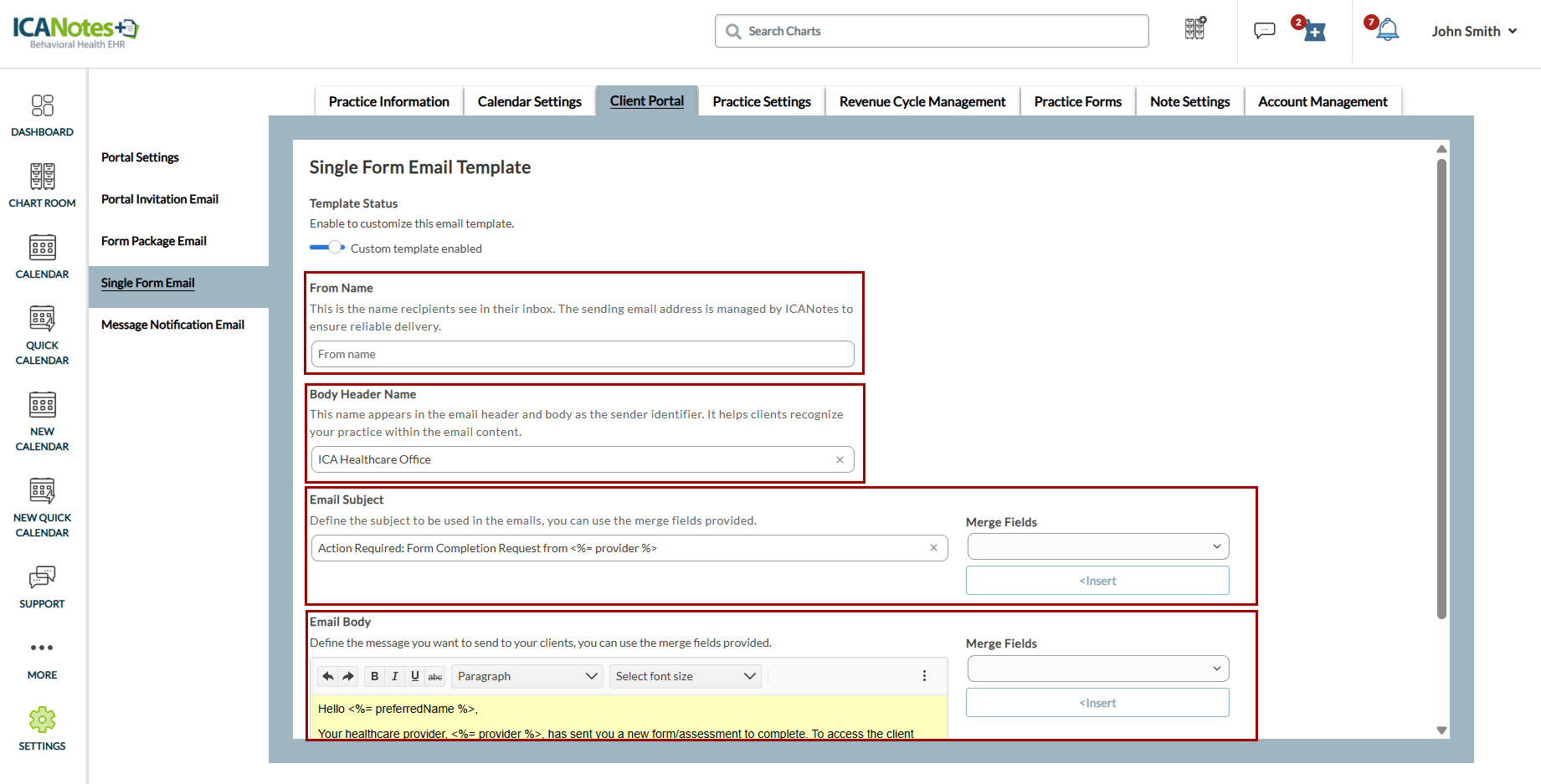Click the undo arrow in the editor toolbar
Viewport: 1541px width, 784px height.
pos(328,676)
